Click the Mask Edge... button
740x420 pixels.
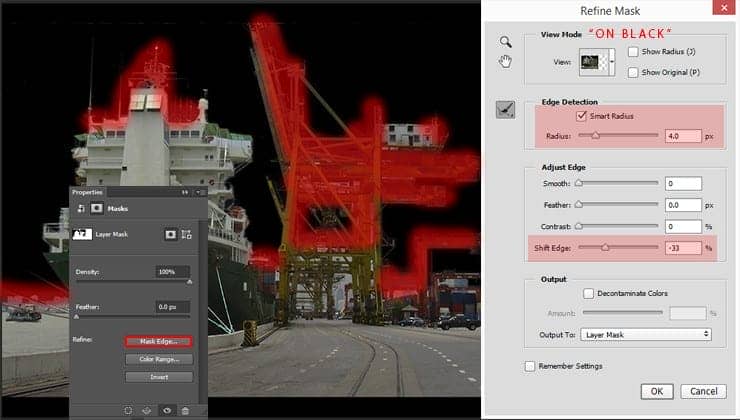pyautogui.click(x=159, y=341)
